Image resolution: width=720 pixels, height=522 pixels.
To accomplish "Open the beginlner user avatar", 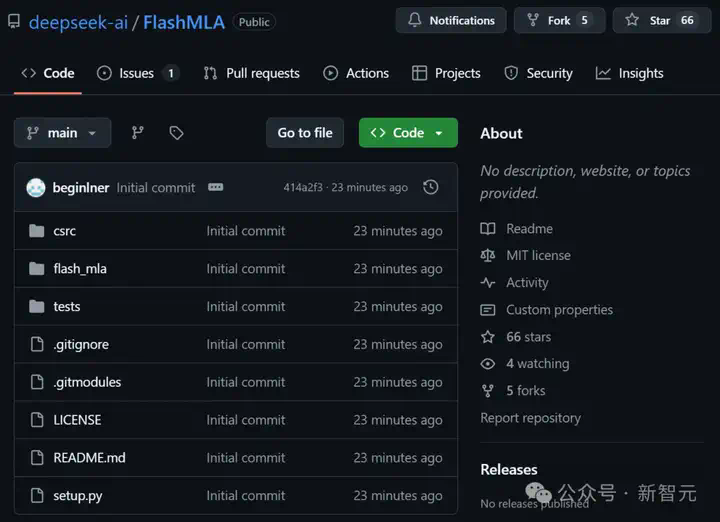I will coord(36,187).
